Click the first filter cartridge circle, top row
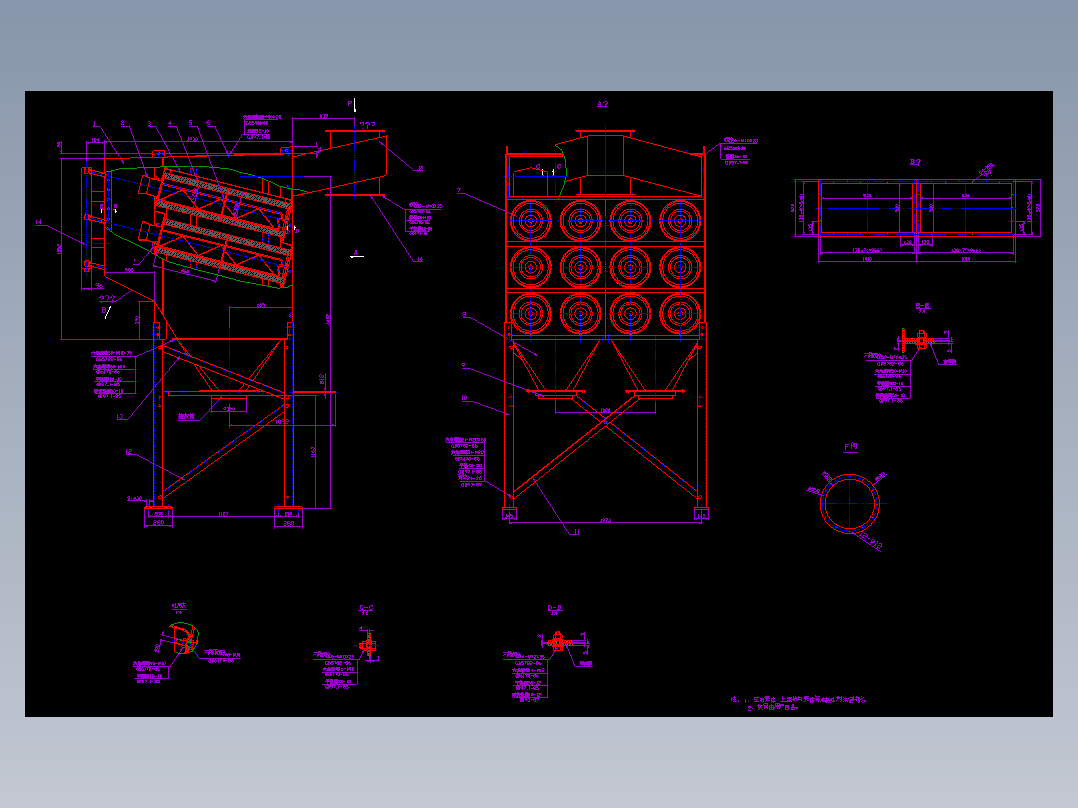Viewport: 1078px width, 808px height. (531, 221)
